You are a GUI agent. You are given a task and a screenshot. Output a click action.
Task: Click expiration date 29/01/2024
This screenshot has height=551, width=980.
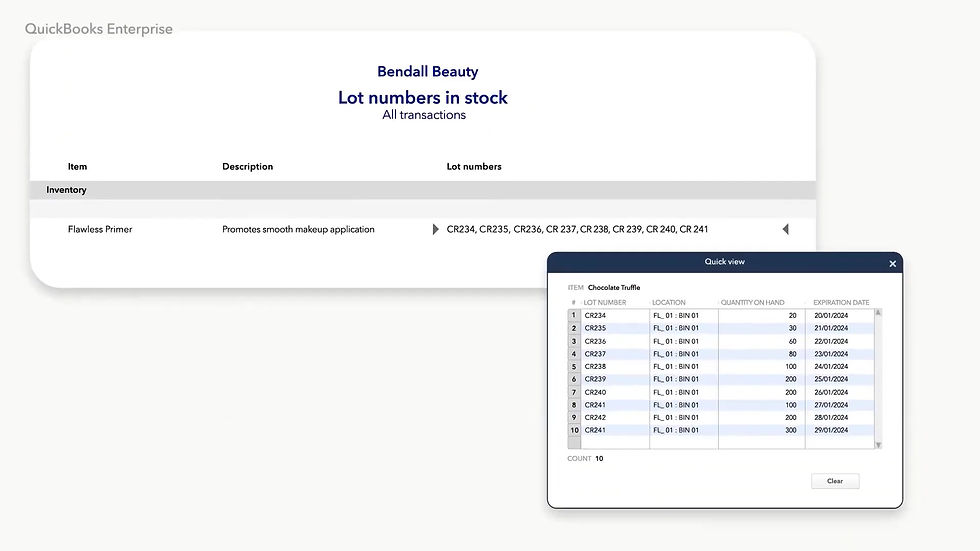click(x=831, y=430)
